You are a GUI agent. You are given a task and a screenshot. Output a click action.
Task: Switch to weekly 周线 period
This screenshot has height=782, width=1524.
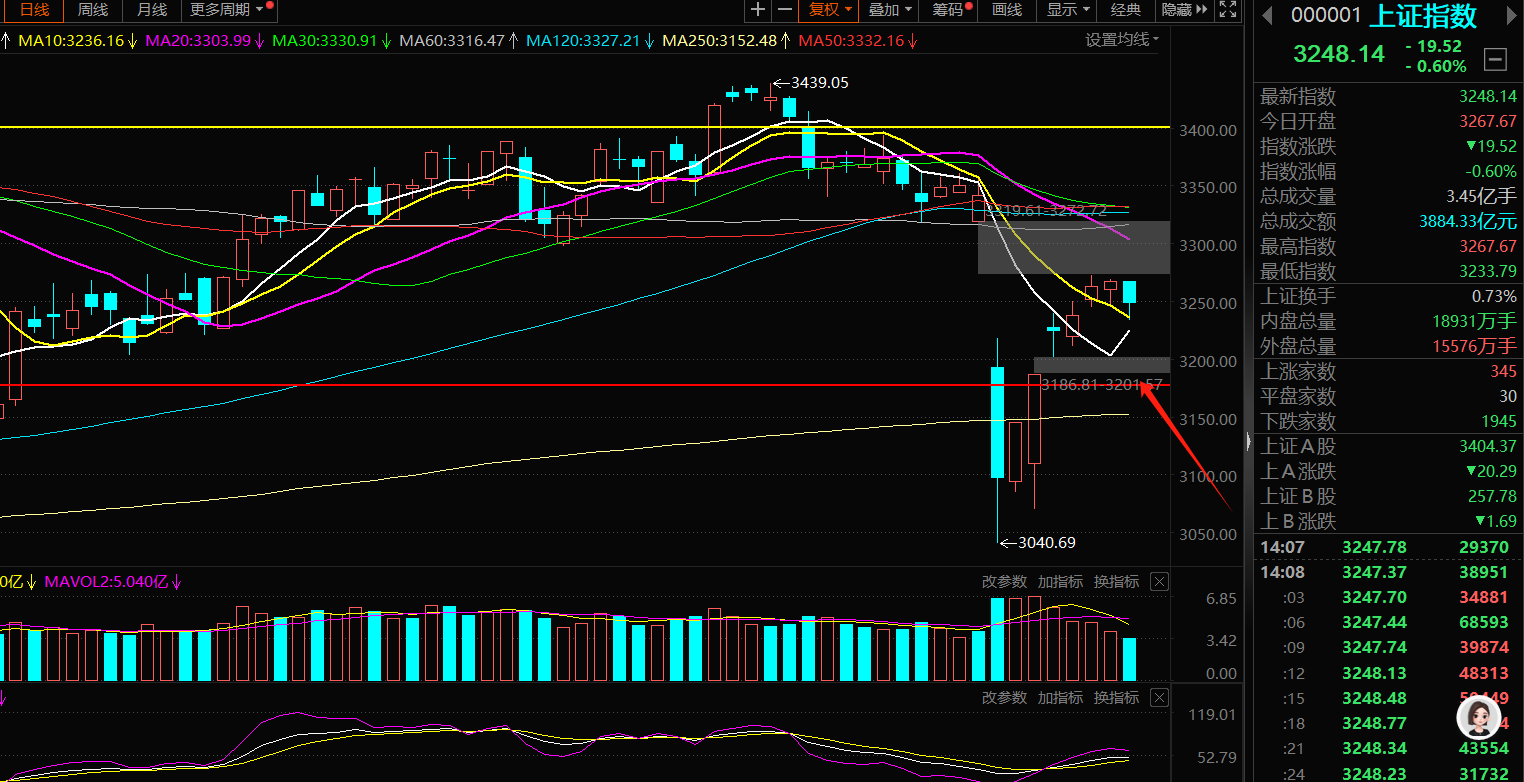coord(93,10)
